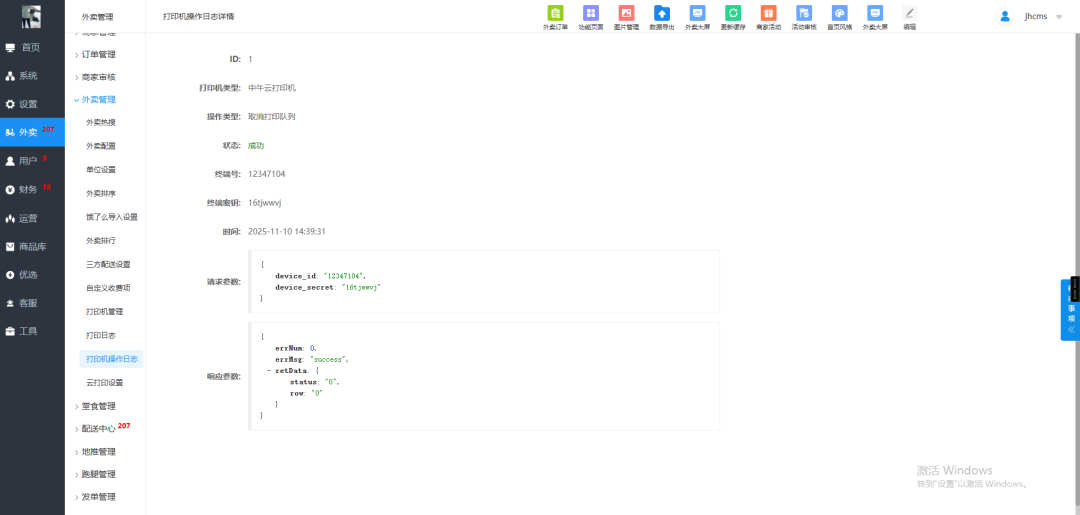Open the 首页风格 palette icon
The width and height of the screenshot is (1080, 515).
(x=839, y=14)
